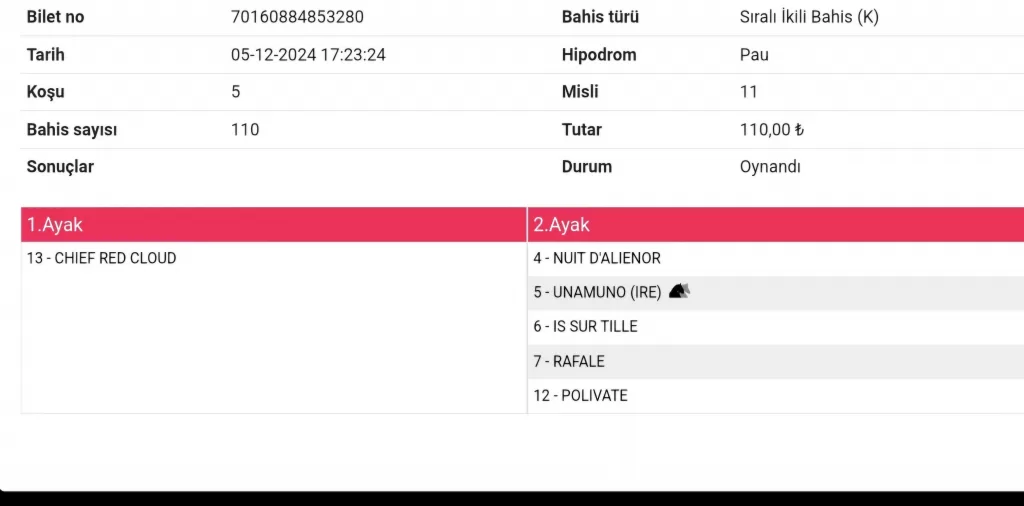Select horse 13 - CHIEF RED CLOUD
The height and width of the screenshot is (506, 1024).
point(102,258)
